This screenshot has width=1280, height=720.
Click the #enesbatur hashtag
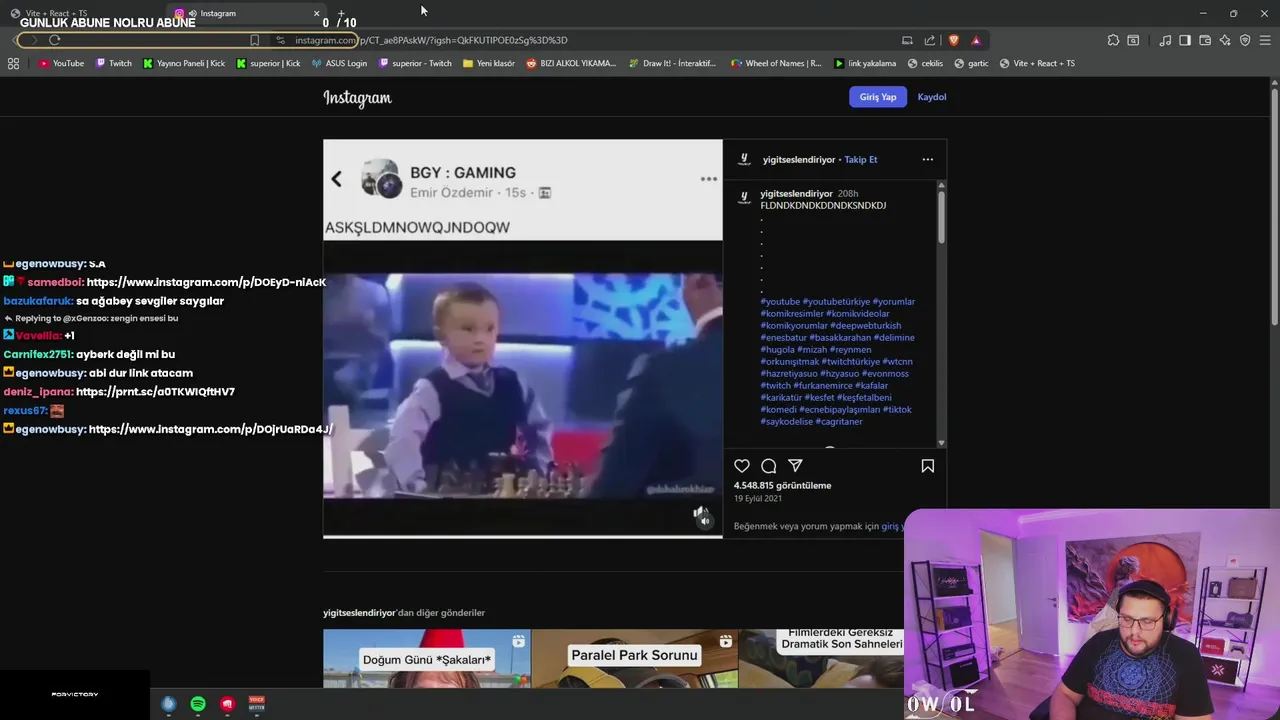tap(783, 338)
